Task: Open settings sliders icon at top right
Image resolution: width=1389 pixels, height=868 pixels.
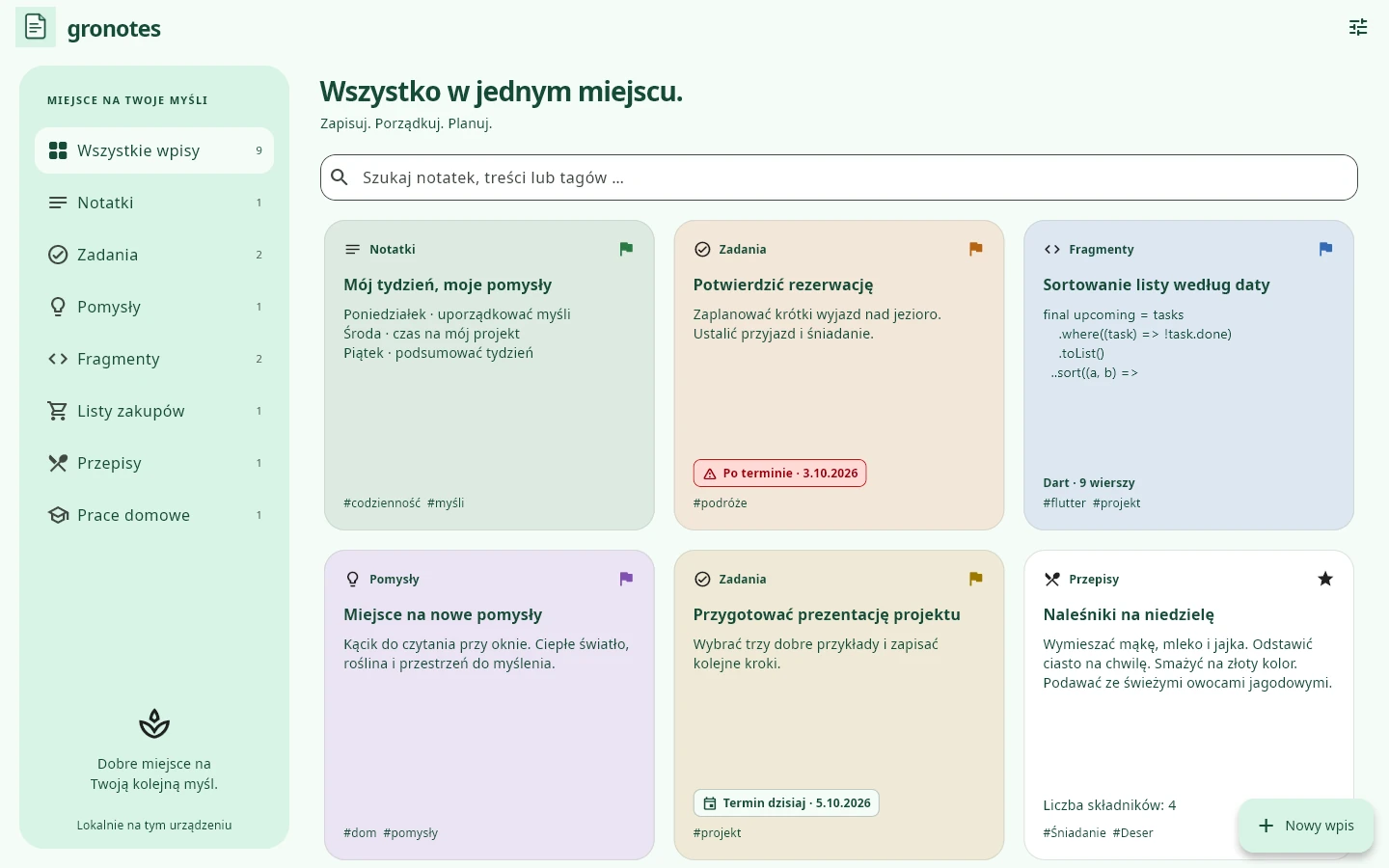Action: 1358,27
